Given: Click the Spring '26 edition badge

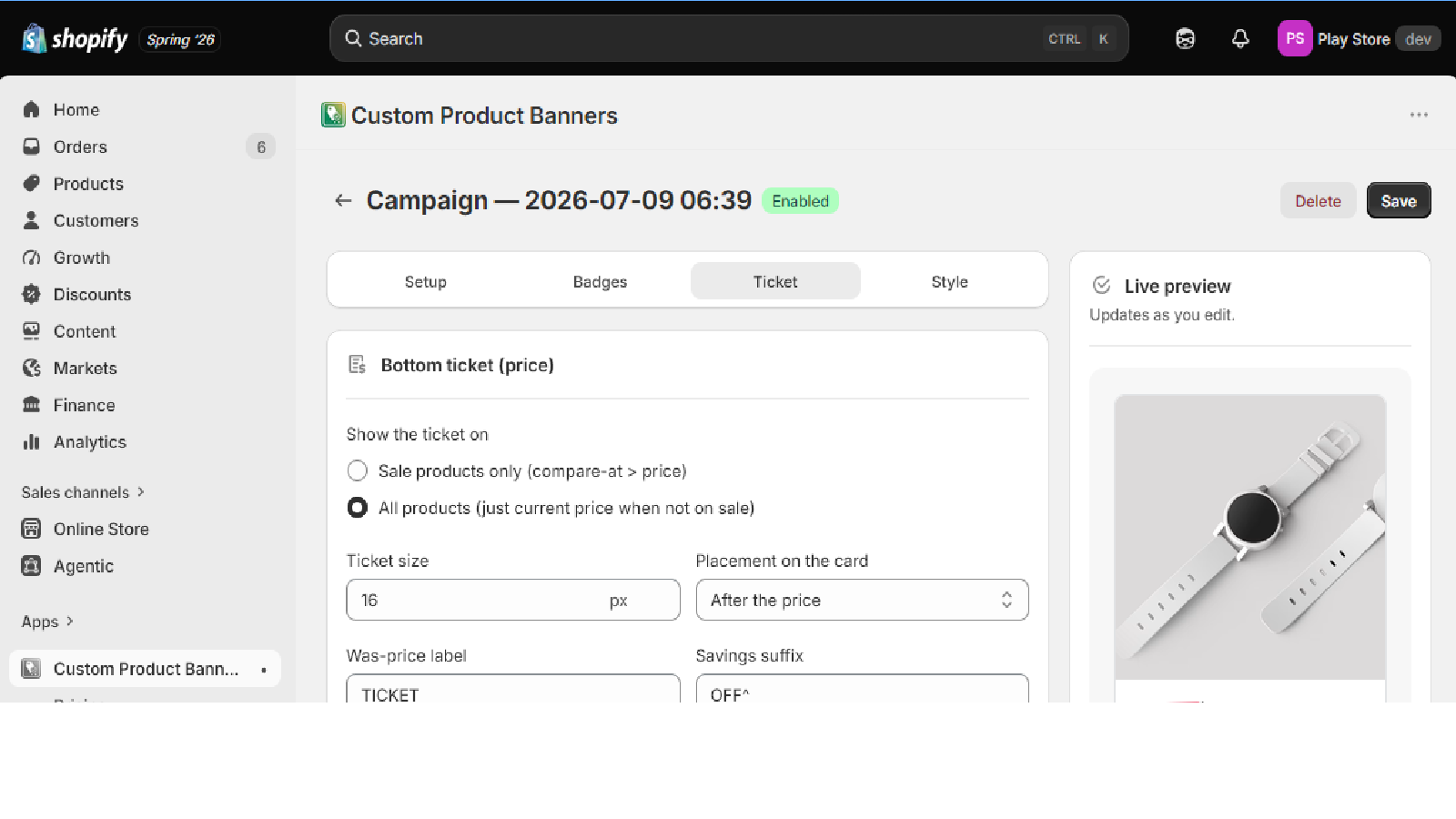Looking at the screenshot, I should [x=180, y=39].
